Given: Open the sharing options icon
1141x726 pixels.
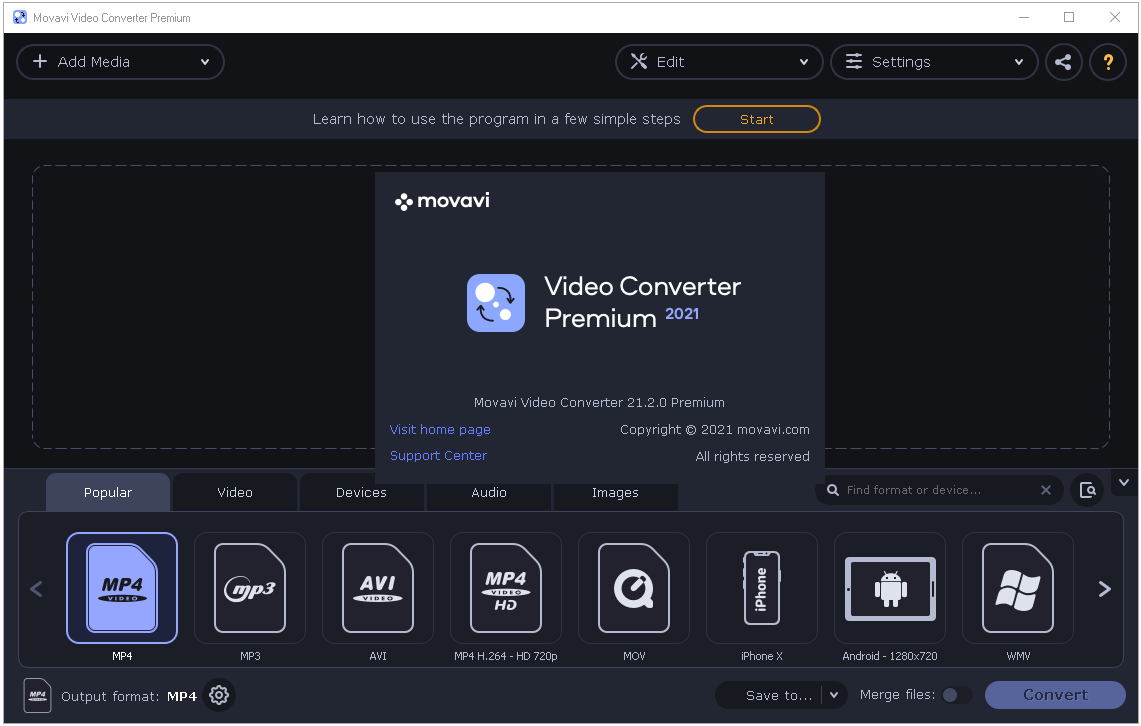Looking at the screenshot, I should pyautogui.click(x=1063, y=61).
